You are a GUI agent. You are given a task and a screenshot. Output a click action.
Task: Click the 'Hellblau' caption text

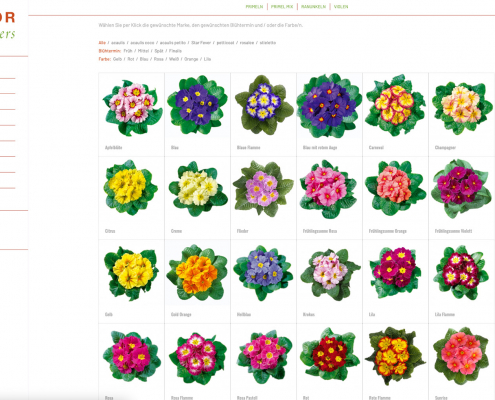point(244,314)
